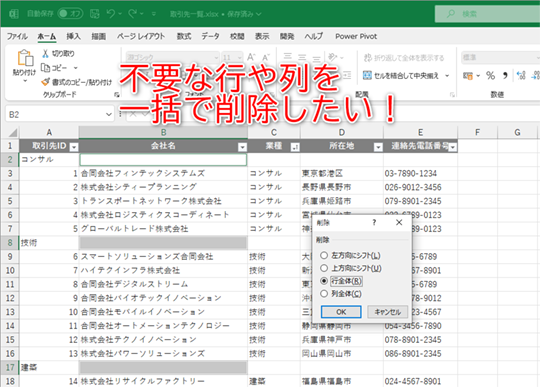Open the Name Box dropdown arrow

(109, 114)
